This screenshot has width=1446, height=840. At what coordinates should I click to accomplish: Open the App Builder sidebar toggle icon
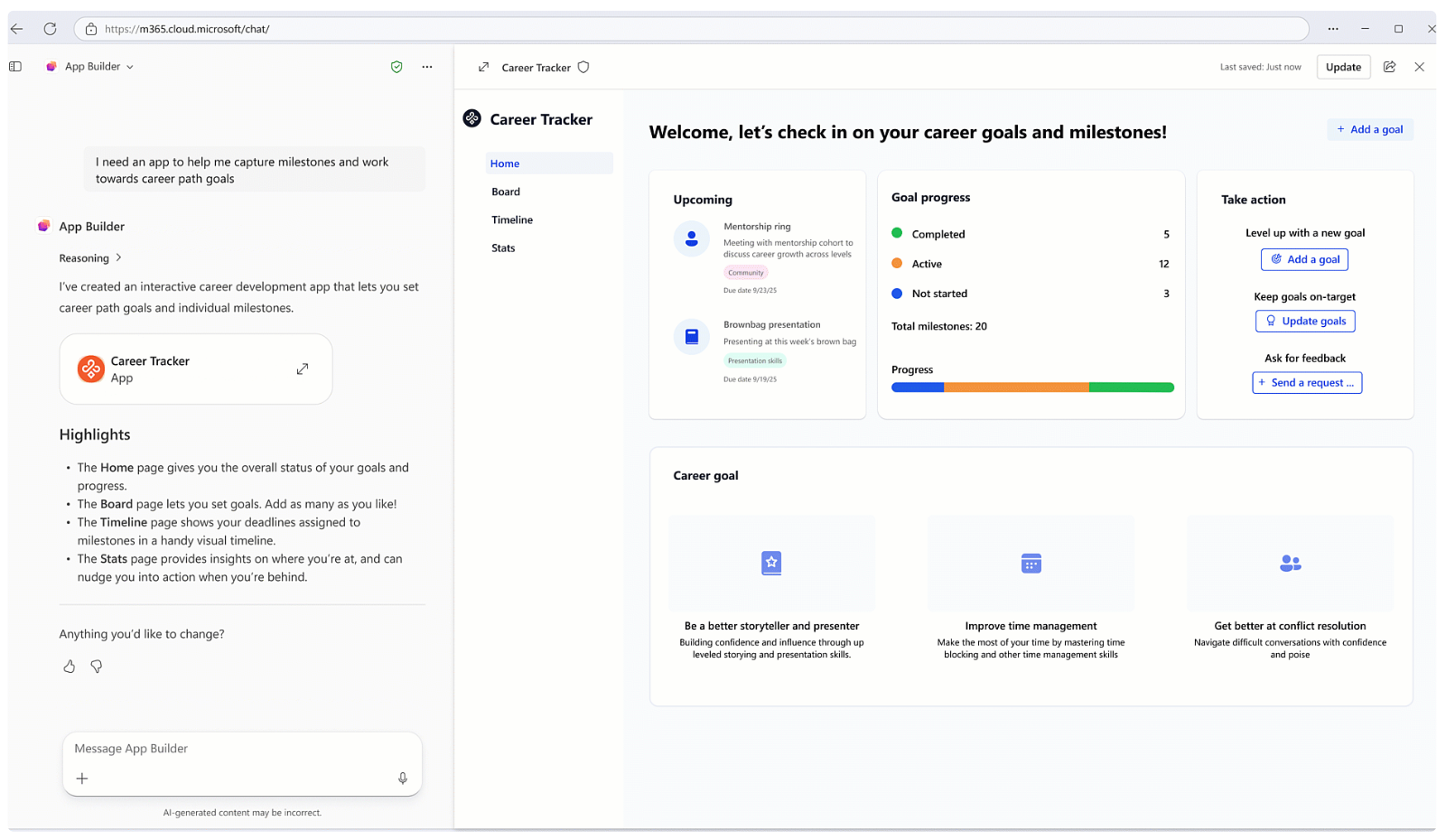[x=14, y=66]
